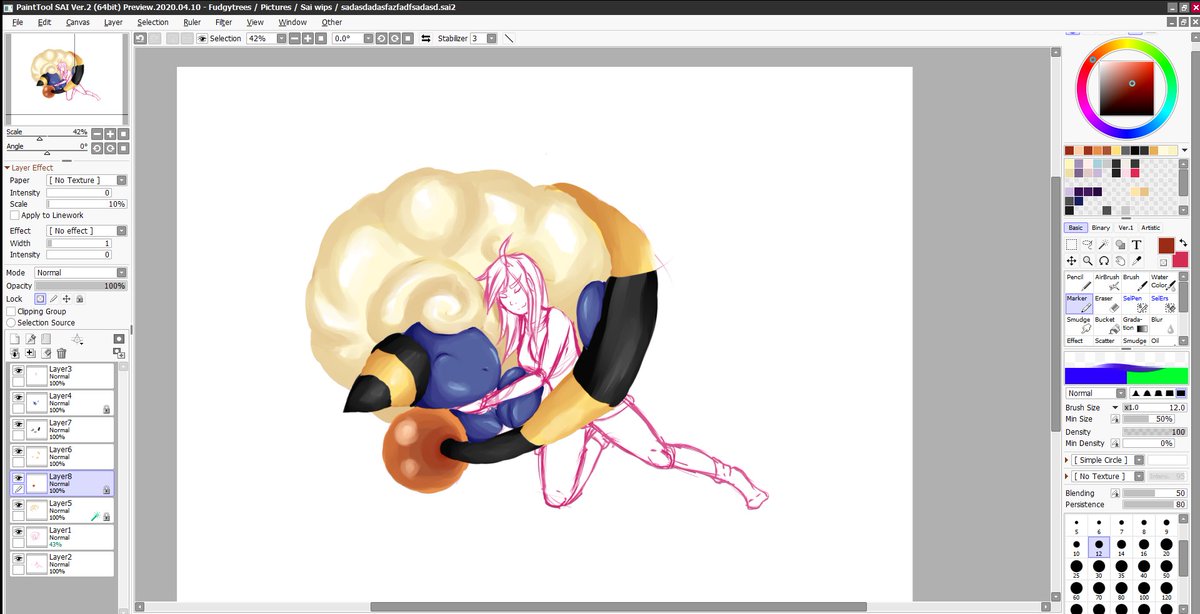Select Layer5 in the layer list

pos(62,510)
